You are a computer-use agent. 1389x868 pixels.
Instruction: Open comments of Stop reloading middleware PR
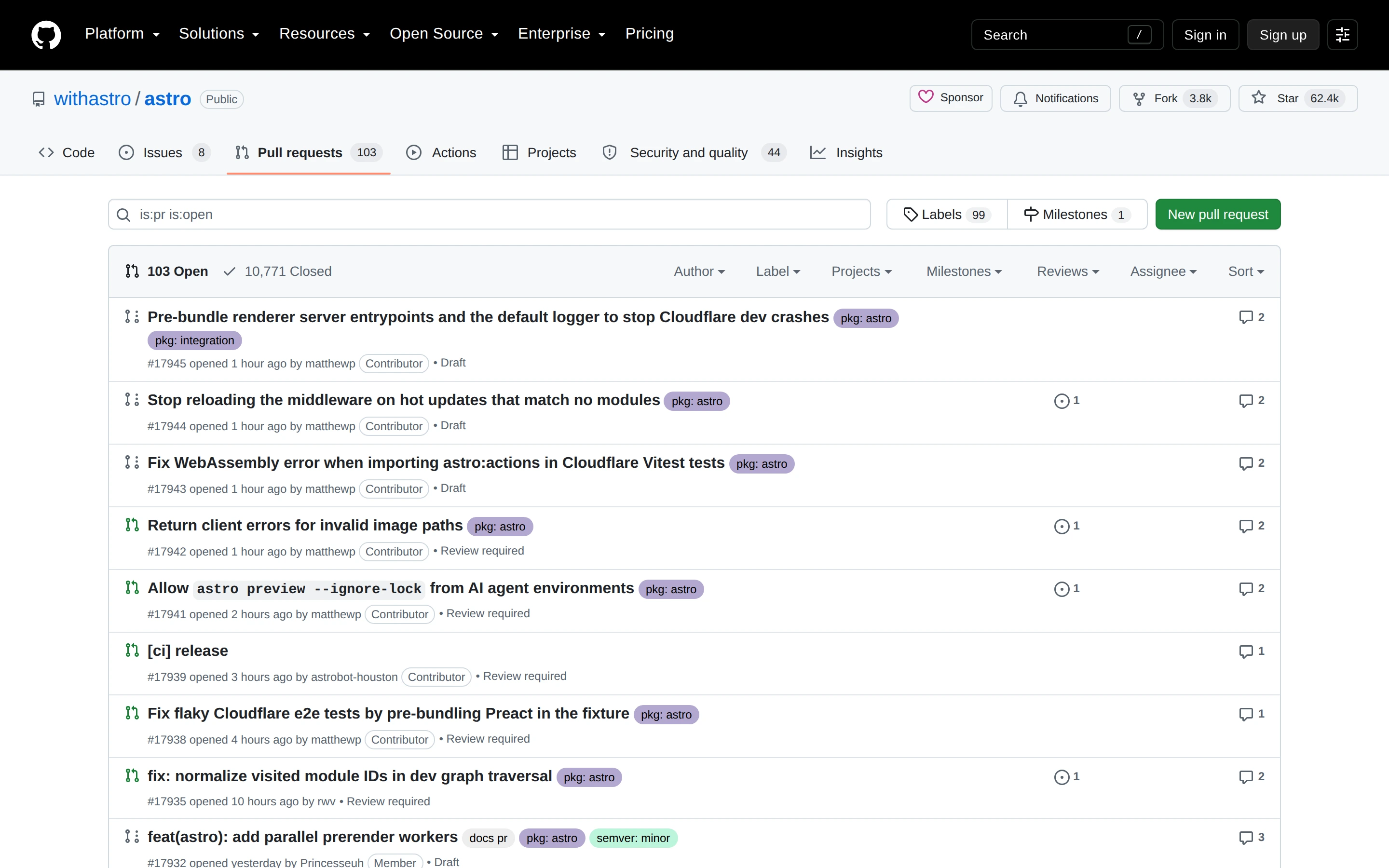coord(1251,400)
